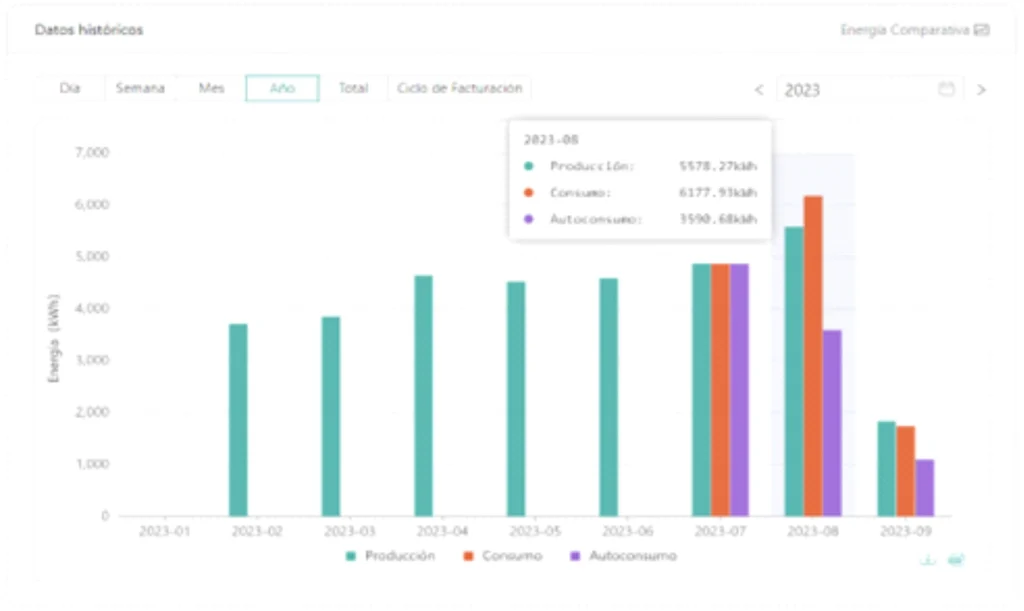Viewport: 1024px width, 611px height.
Task: Open the Energía Comparativa link
Action: 905,30
